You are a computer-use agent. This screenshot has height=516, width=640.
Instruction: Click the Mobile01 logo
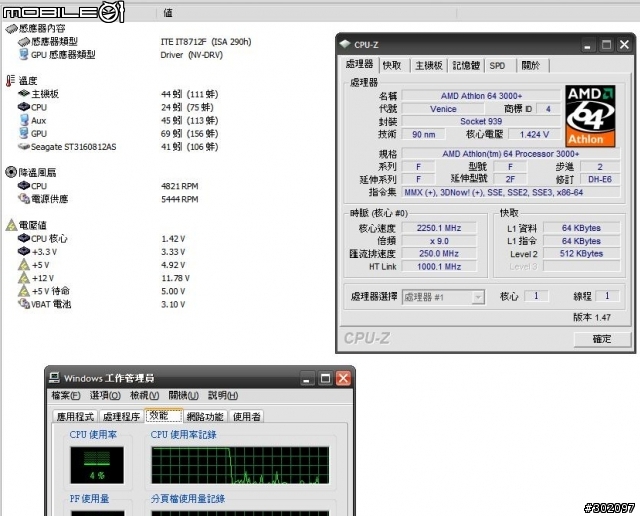pyautogui.click(x=63, y=12)
